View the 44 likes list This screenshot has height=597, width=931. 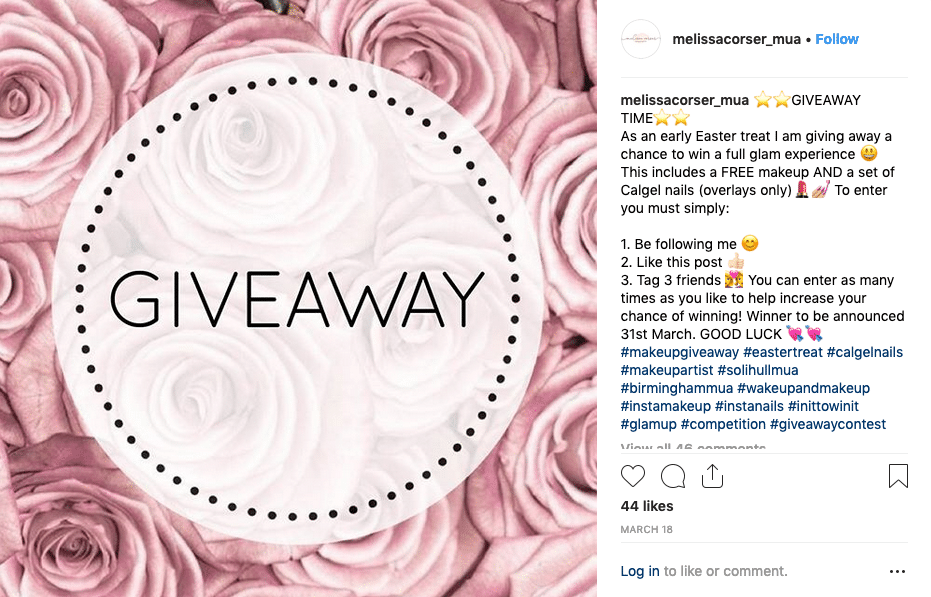point(647,506)
